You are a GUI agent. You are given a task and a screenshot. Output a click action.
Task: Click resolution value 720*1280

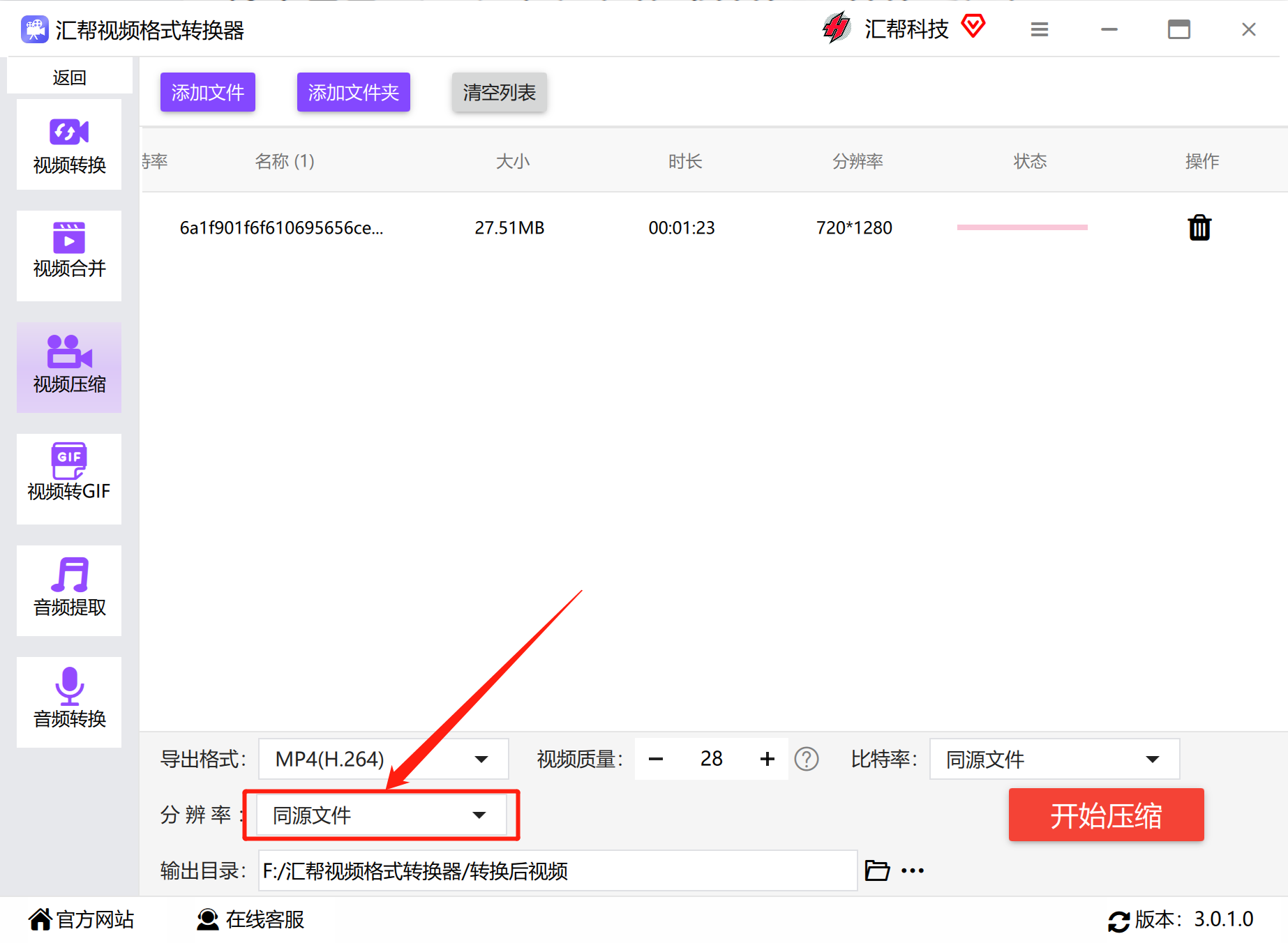point(854,227)
